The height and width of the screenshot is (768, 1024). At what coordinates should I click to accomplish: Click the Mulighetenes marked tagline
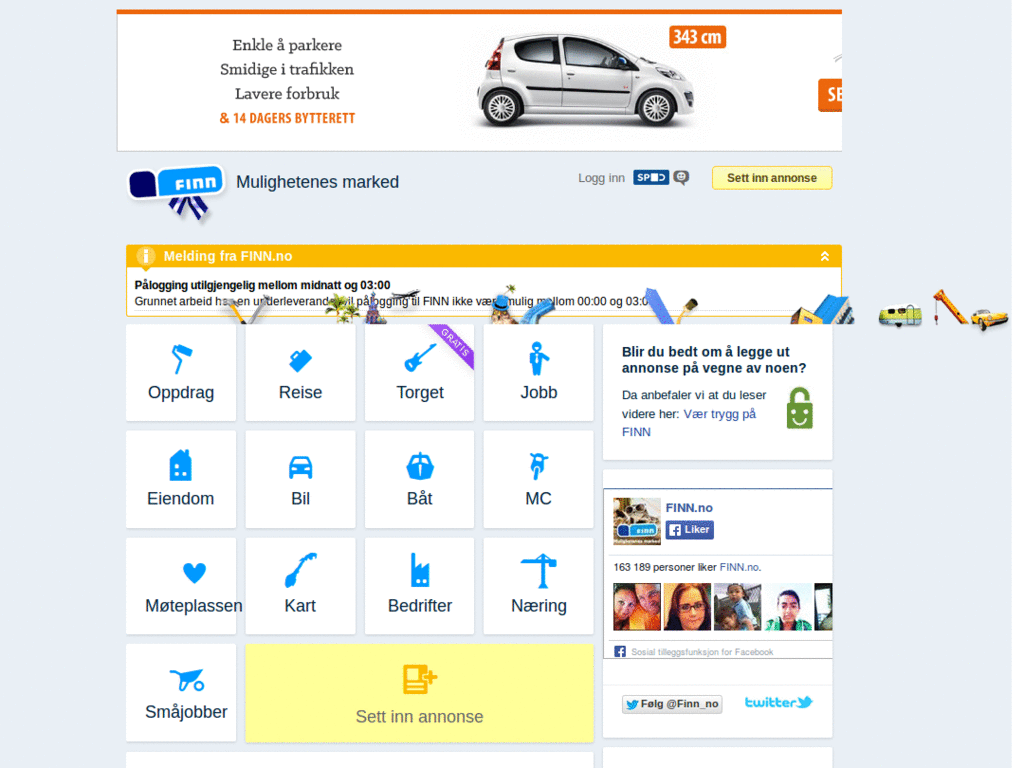point(317,182)
